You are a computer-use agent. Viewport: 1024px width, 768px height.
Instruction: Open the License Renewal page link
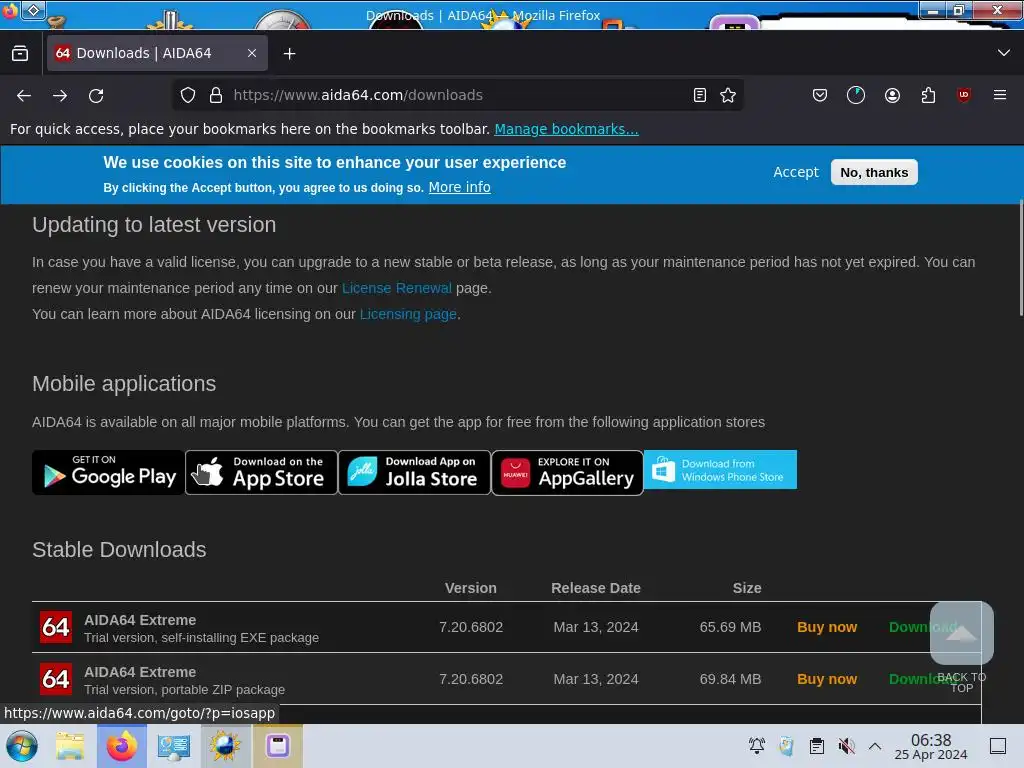pos(396,288)
